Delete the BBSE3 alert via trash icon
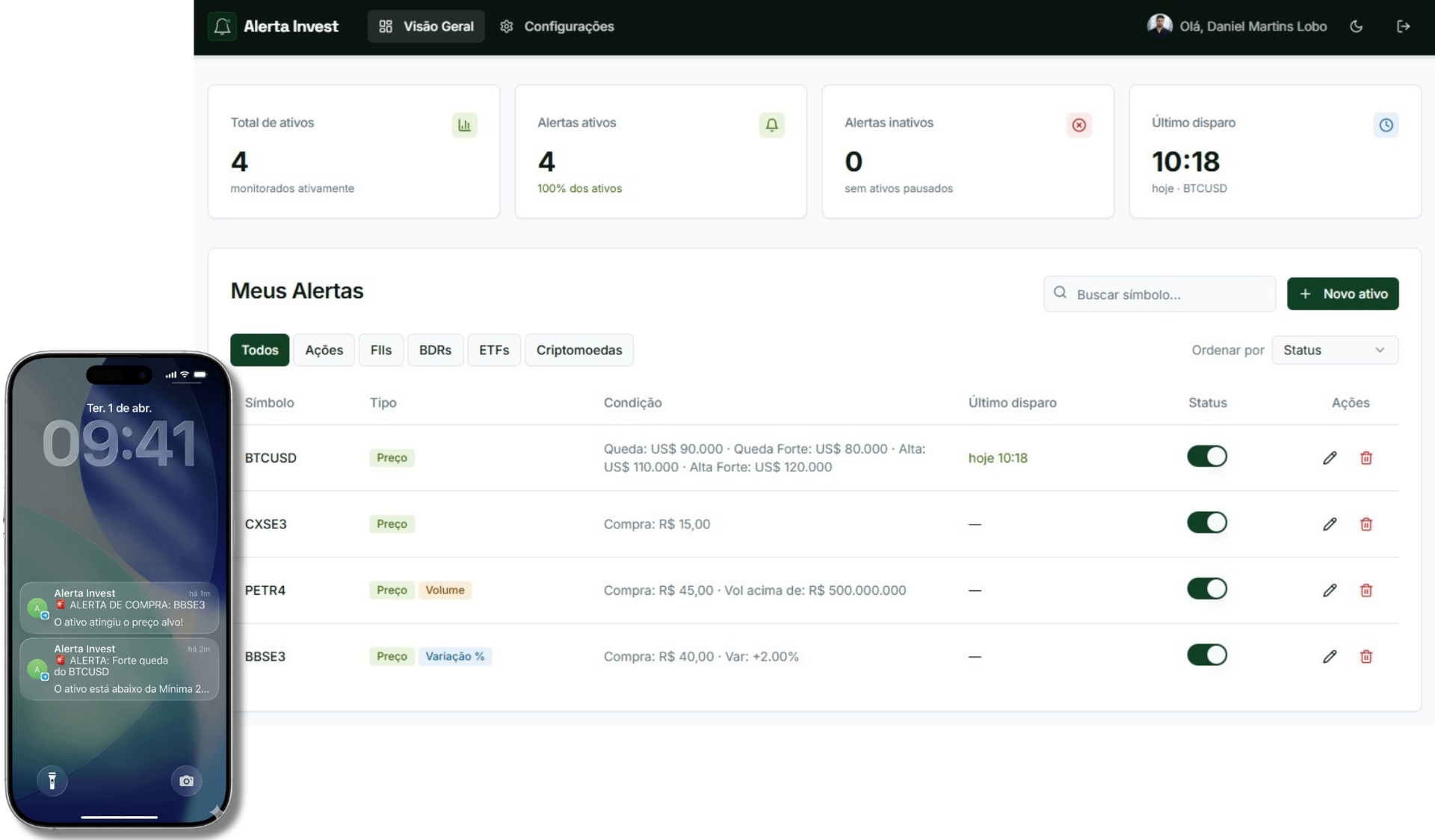 tap(1366, 657)
